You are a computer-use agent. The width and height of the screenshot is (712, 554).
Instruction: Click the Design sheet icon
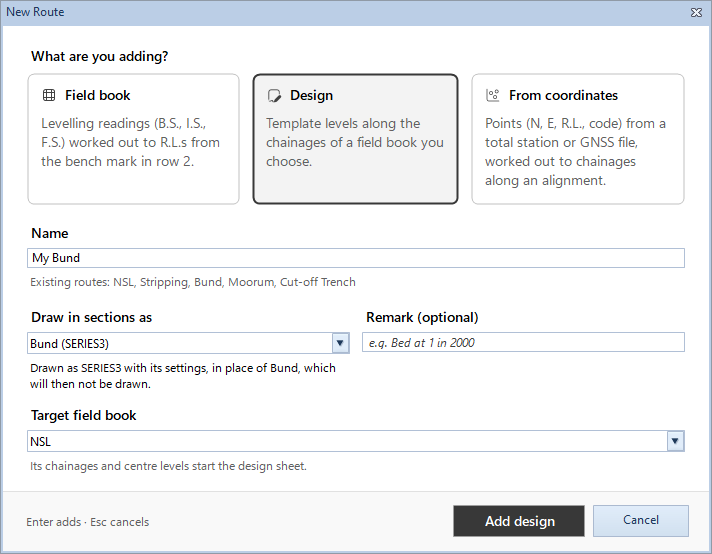pyautogui.click(x=274, y=95)
